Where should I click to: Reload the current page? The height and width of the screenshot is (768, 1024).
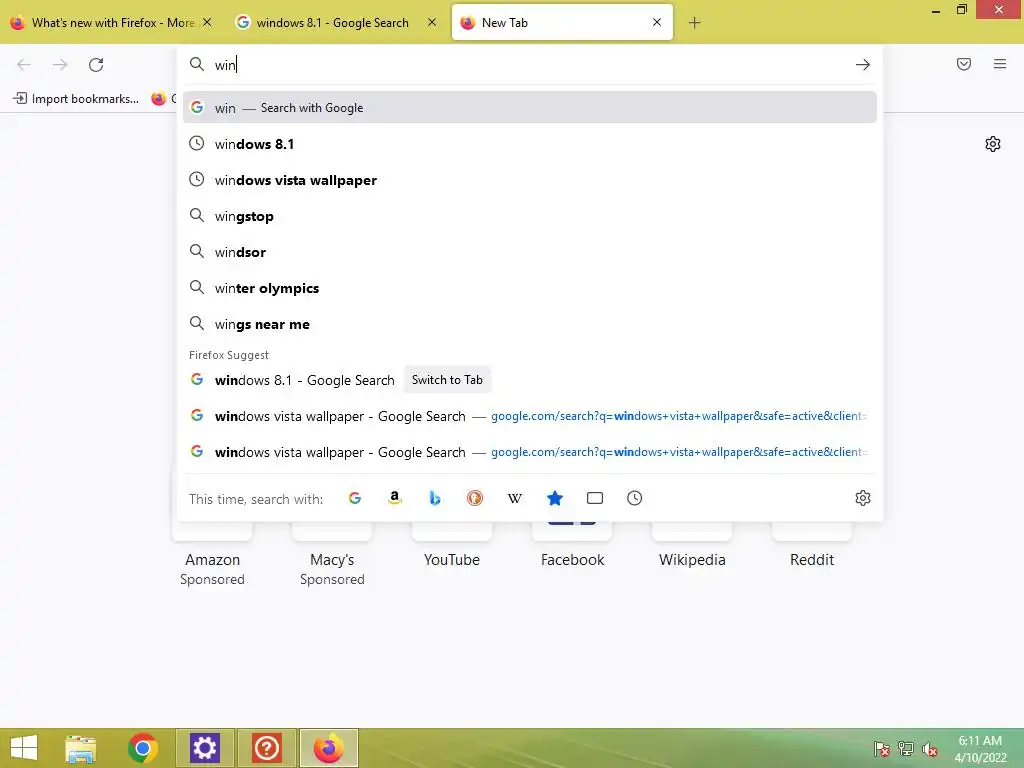[x=96, y=65]
